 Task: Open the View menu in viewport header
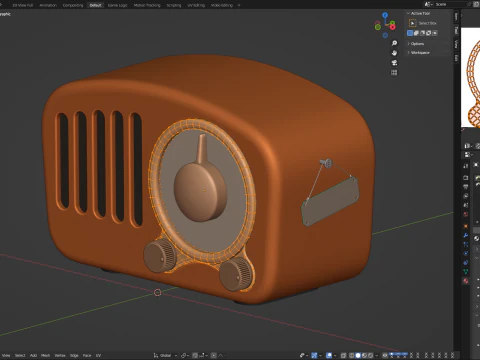(x=6, y=355)
